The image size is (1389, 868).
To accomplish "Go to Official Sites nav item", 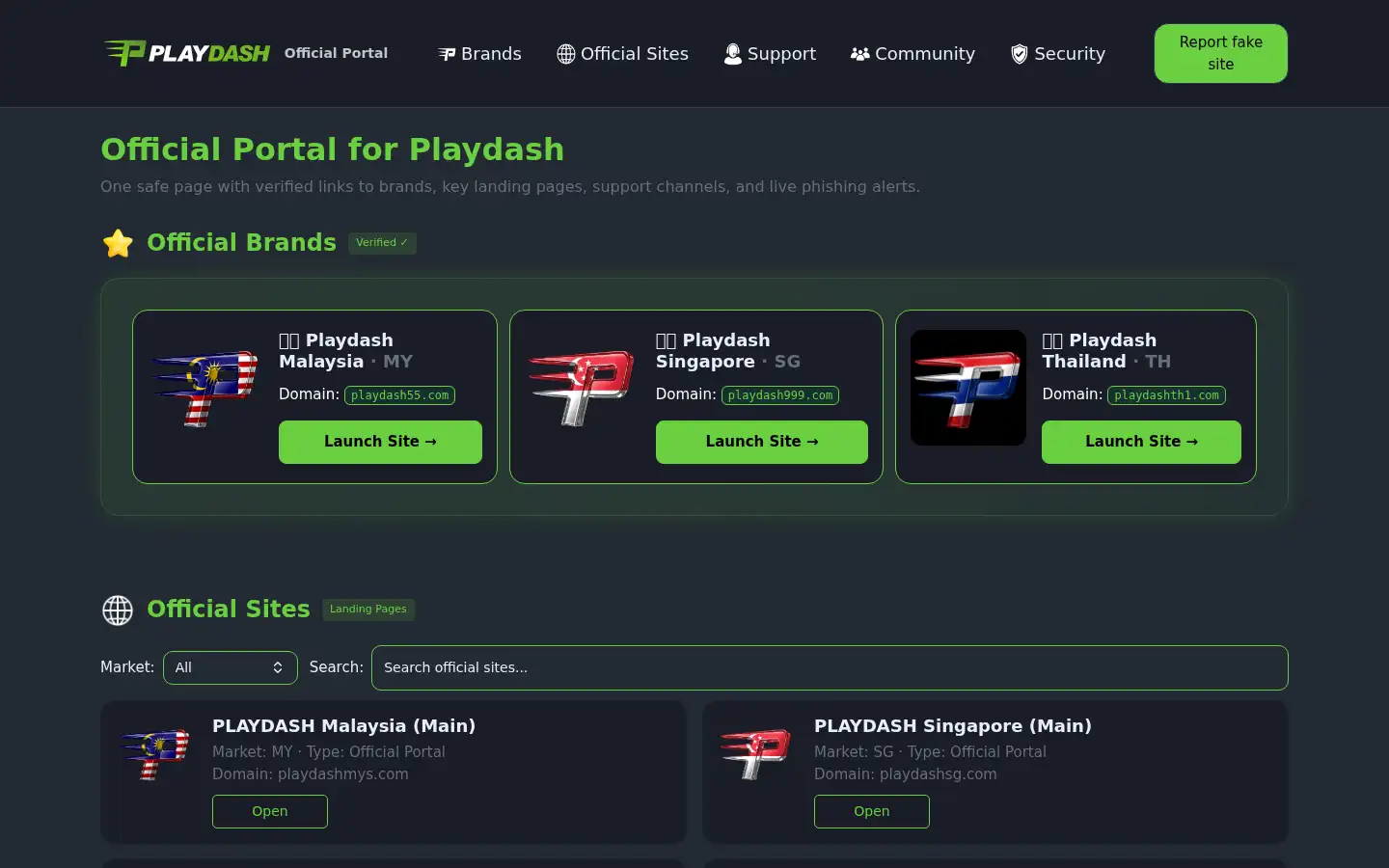I will coord(622,54).
